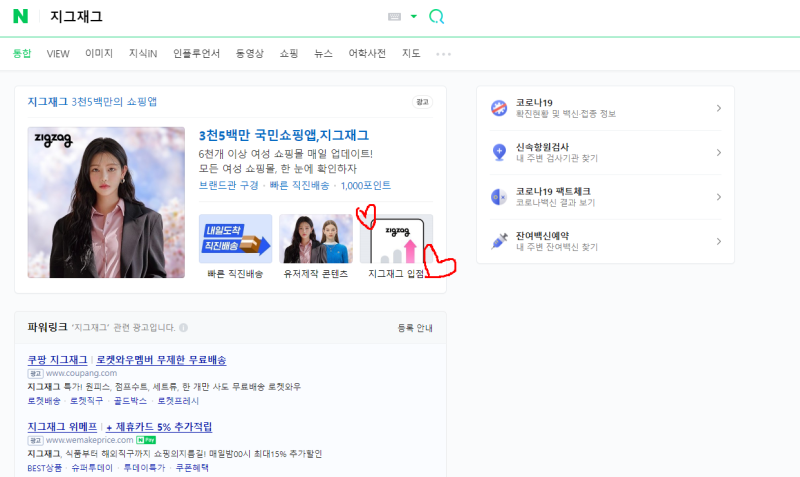
Task: Select the 뉴스 tab
Action: pos(323,54)
